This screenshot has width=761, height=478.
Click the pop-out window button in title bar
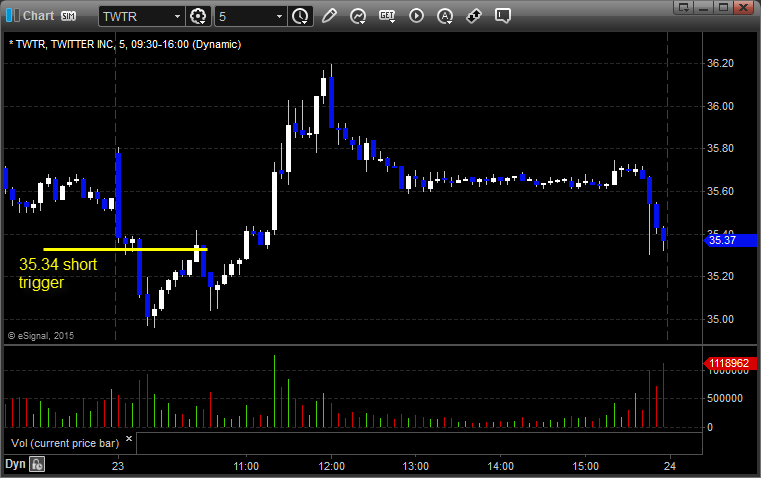click(684, 7)
